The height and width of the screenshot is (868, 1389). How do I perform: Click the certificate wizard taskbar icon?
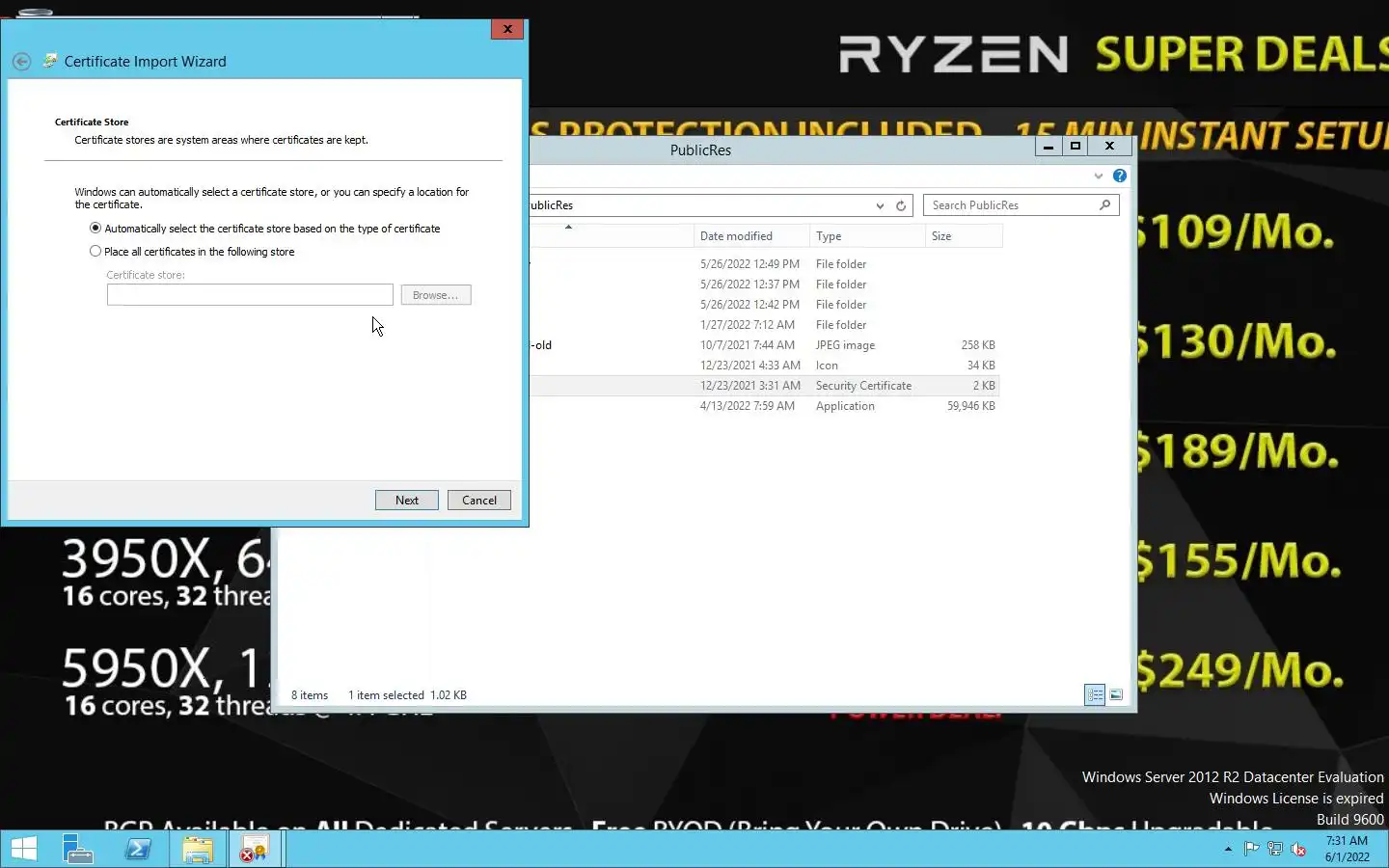coord(255,850)
